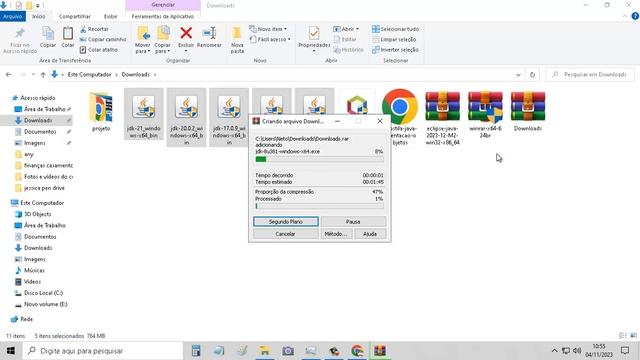Refresh the Downloads folder view
Screen dimensions: 640x360
click(532, 75)
